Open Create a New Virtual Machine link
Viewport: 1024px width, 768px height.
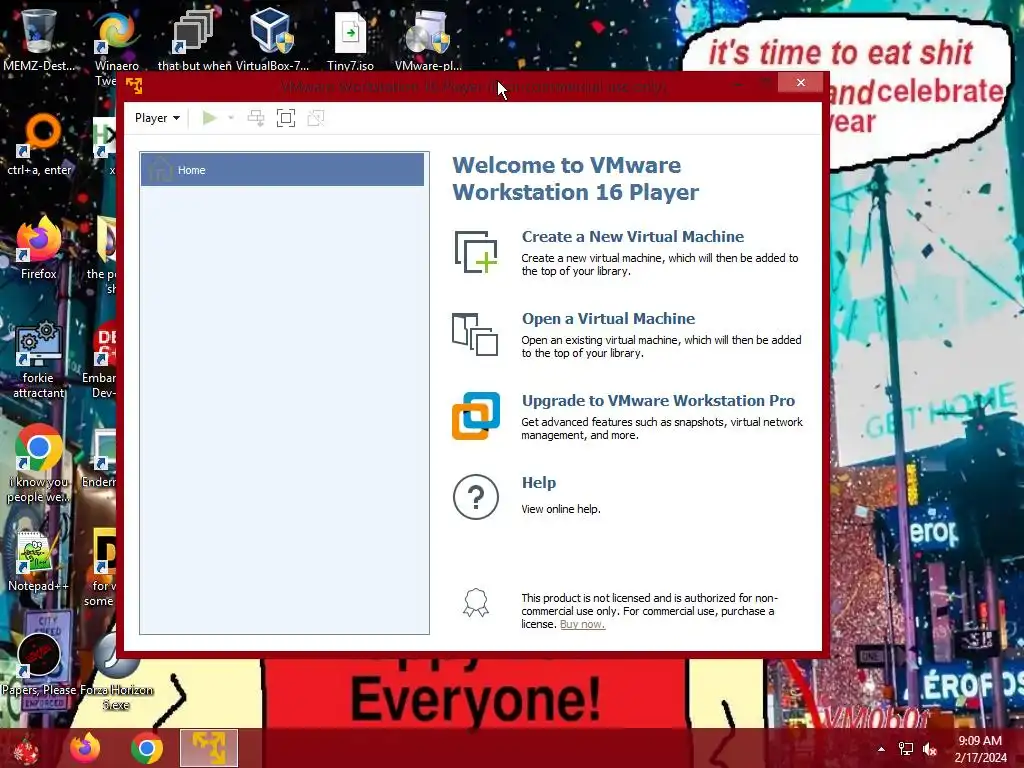[x=633, y=236]
